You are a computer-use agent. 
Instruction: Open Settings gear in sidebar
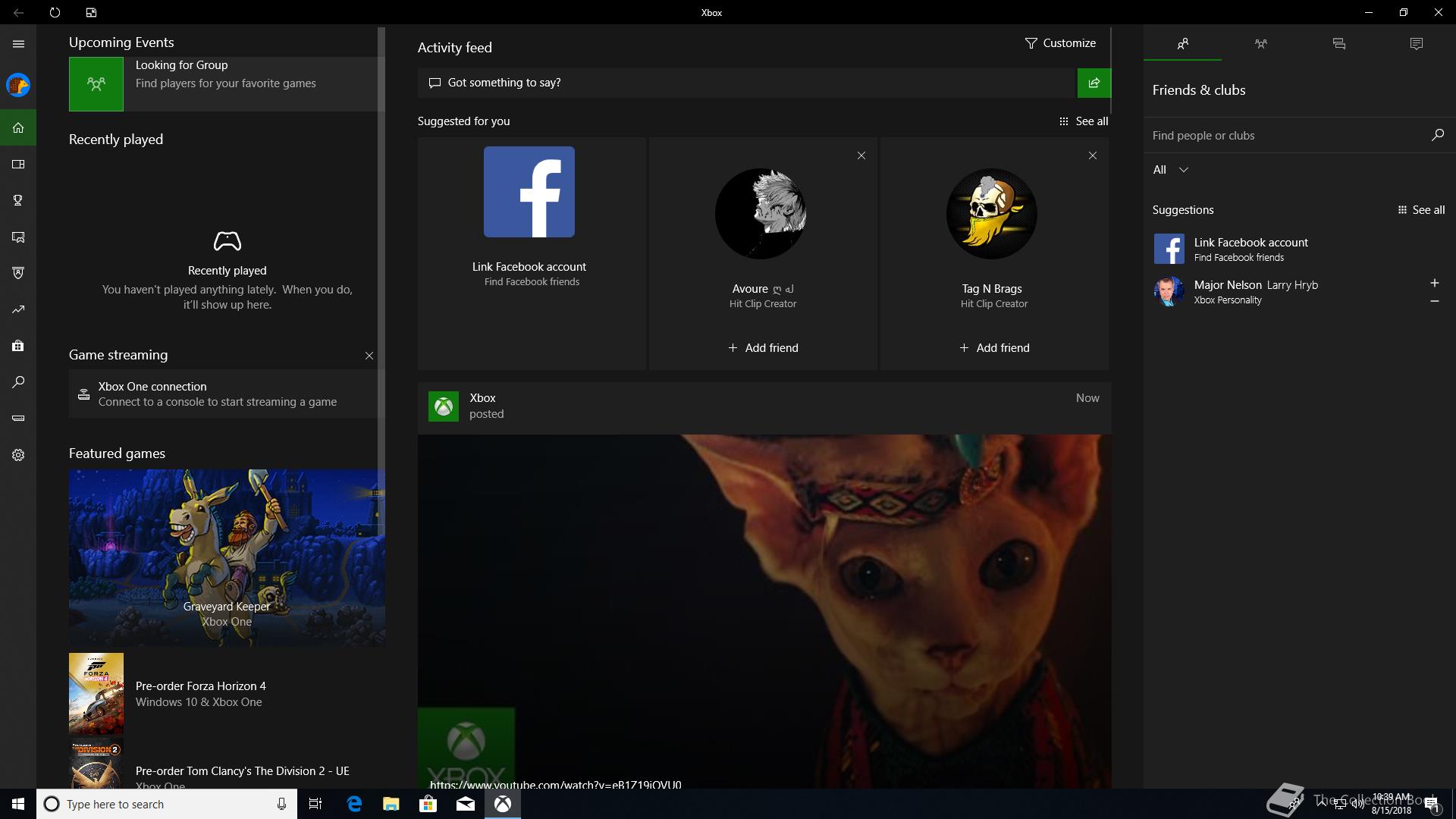18,455
